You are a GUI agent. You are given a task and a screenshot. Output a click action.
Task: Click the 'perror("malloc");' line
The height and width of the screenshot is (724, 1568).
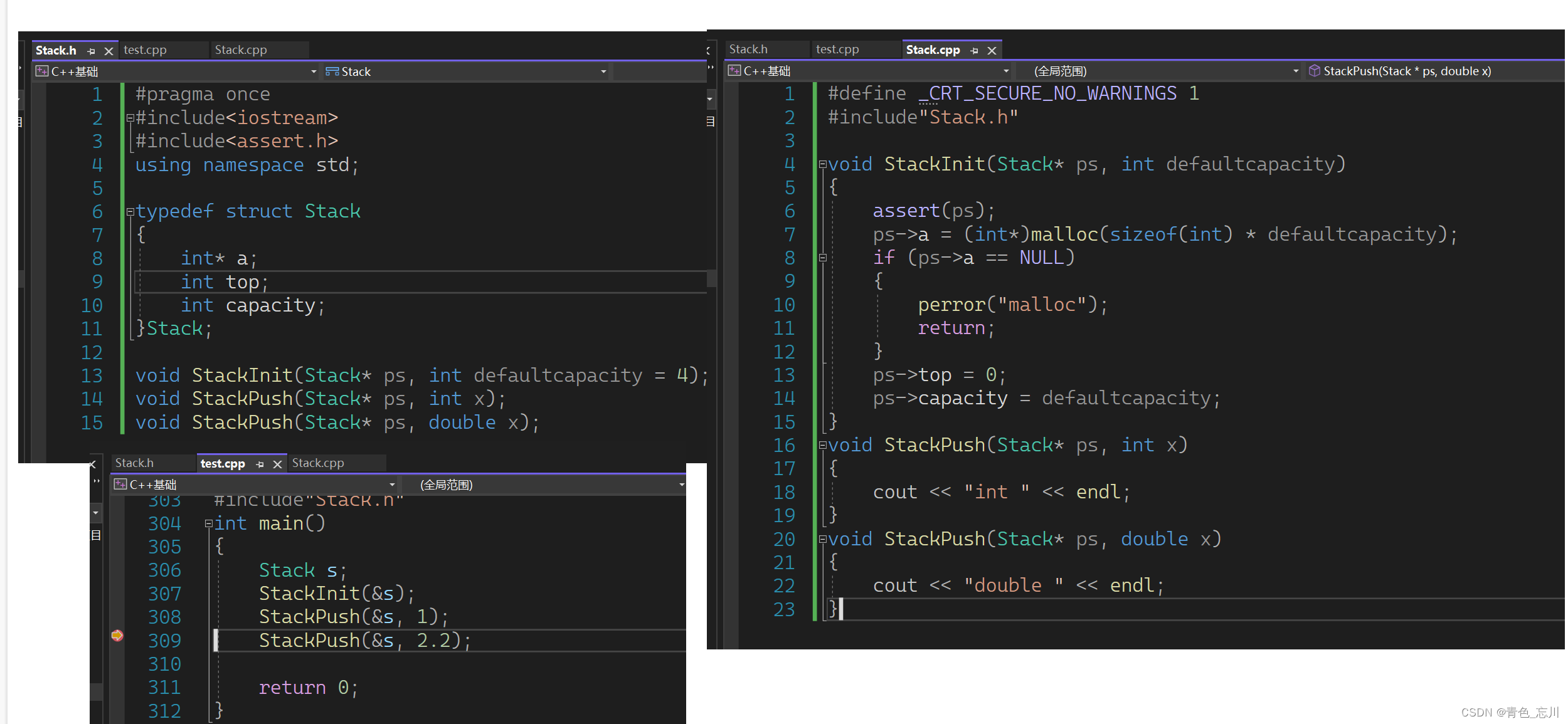point(1013,305)
